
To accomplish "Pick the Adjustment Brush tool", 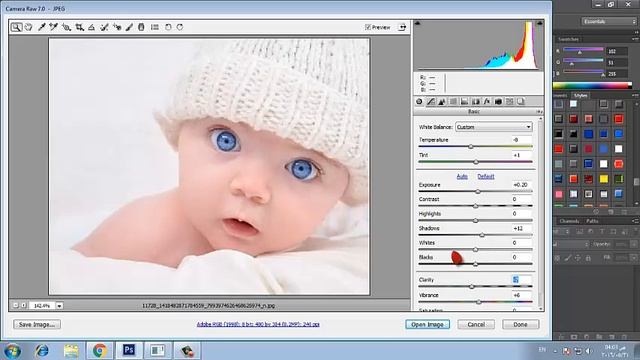I will 129,27.
